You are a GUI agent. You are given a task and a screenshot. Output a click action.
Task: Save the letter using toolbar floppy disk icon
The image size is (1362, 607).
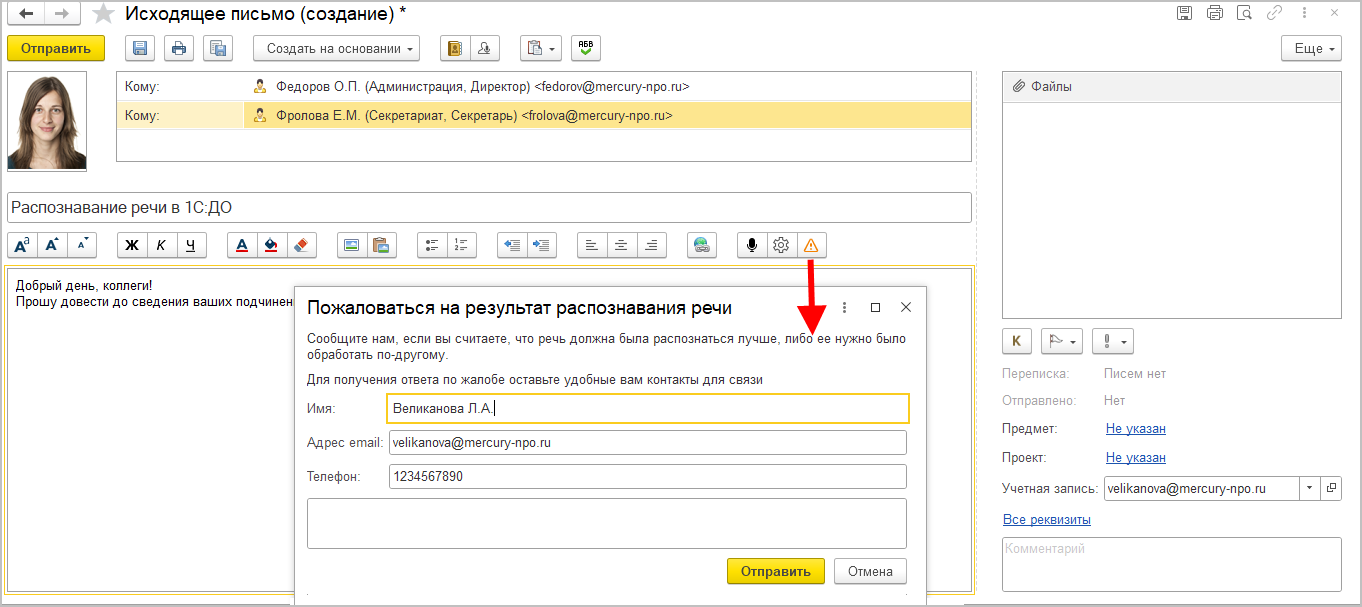(x=141, y=48)
